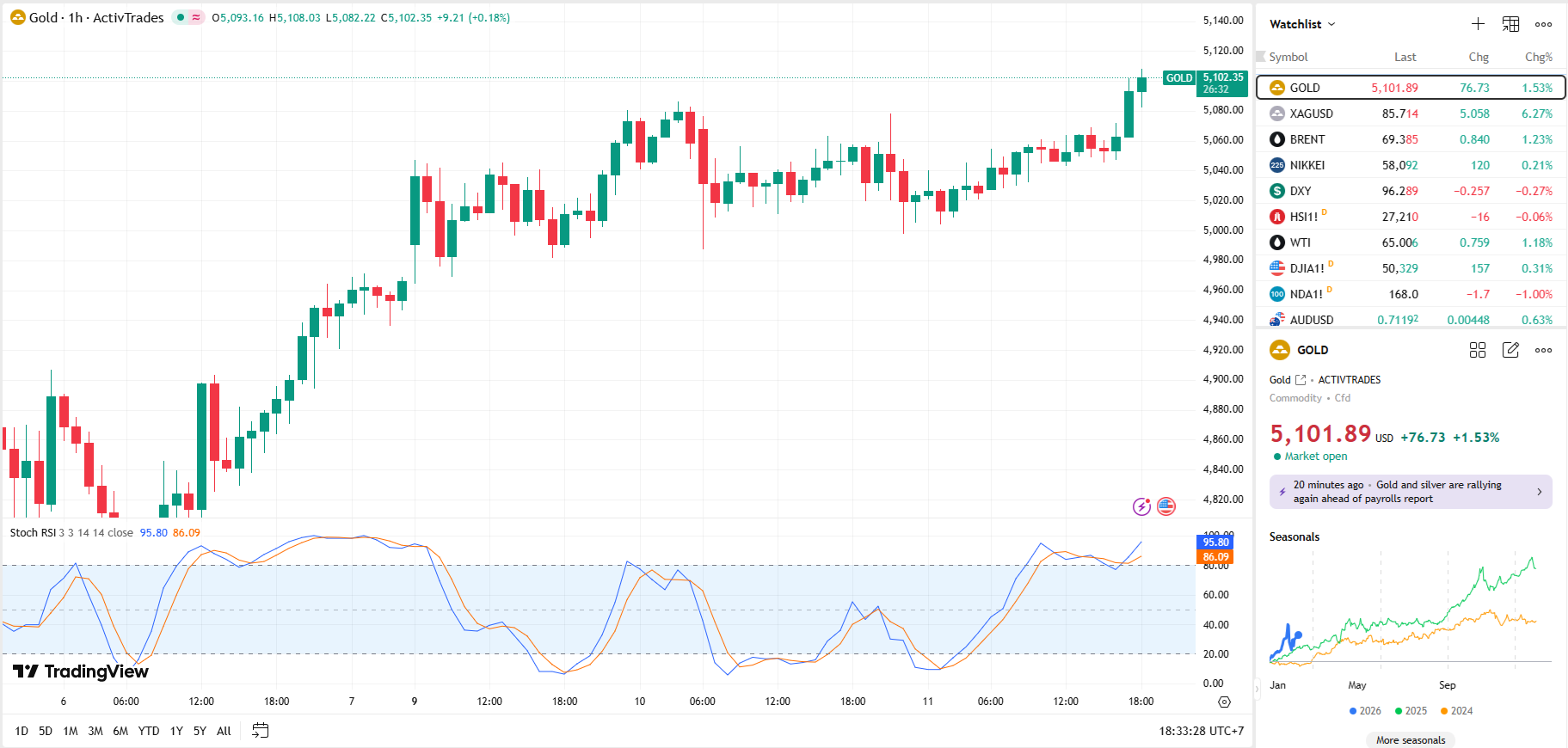Open the Watchlist three-dot more menu
The image size is (1568, 748).
click(1544, 24)
